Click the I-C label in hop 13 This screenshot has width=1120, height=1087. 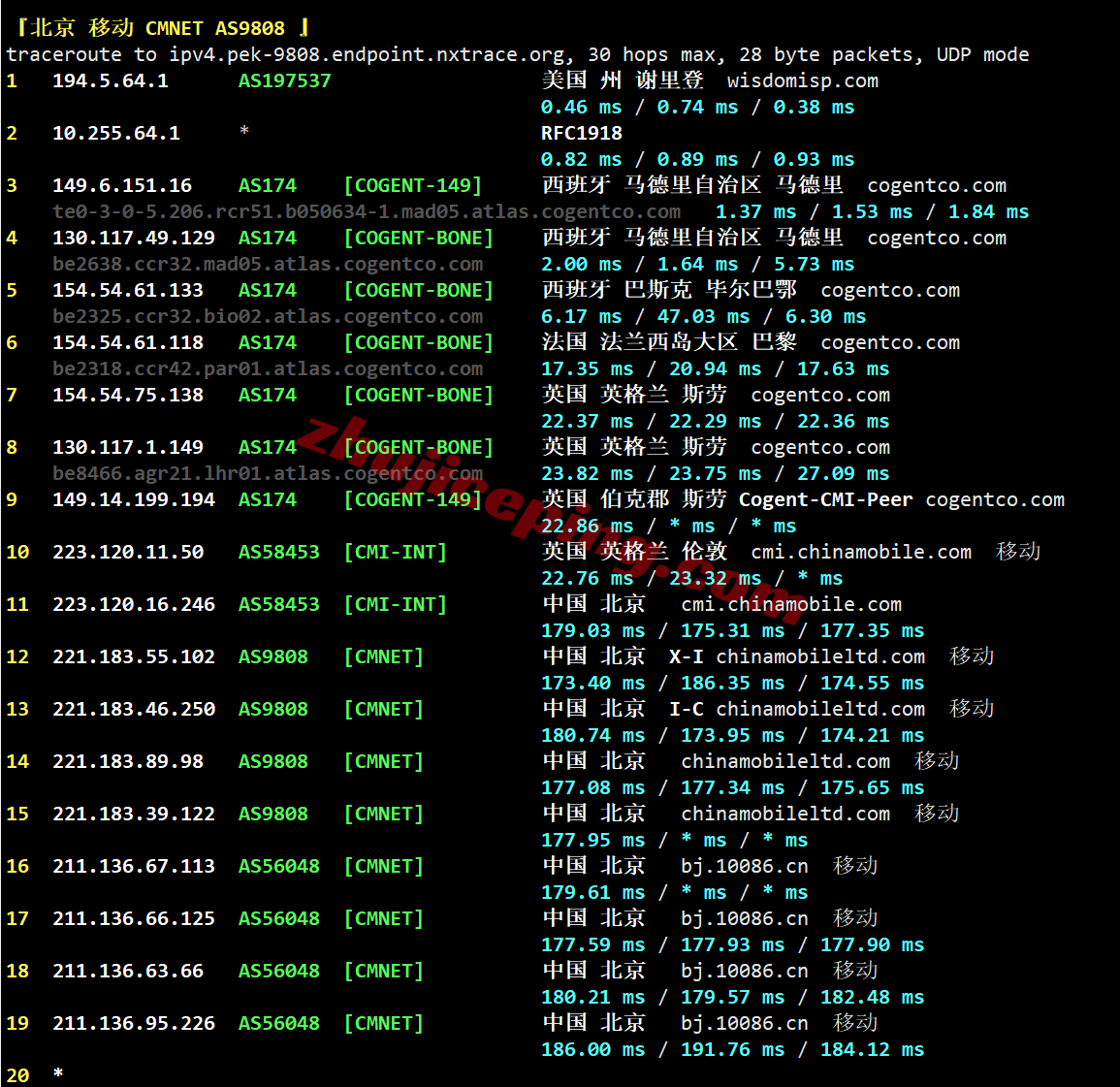[687, 709]
